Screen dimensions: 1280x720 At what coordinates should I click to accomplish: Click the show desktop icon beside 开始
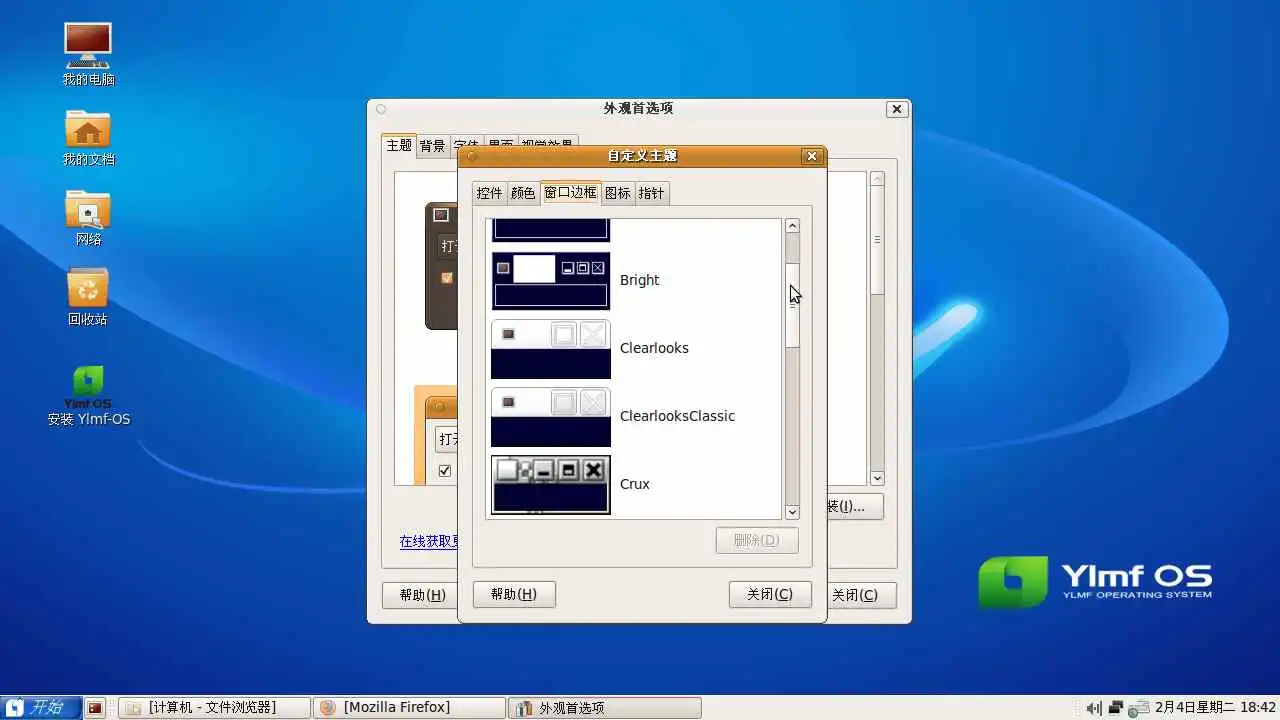point(95,708)
